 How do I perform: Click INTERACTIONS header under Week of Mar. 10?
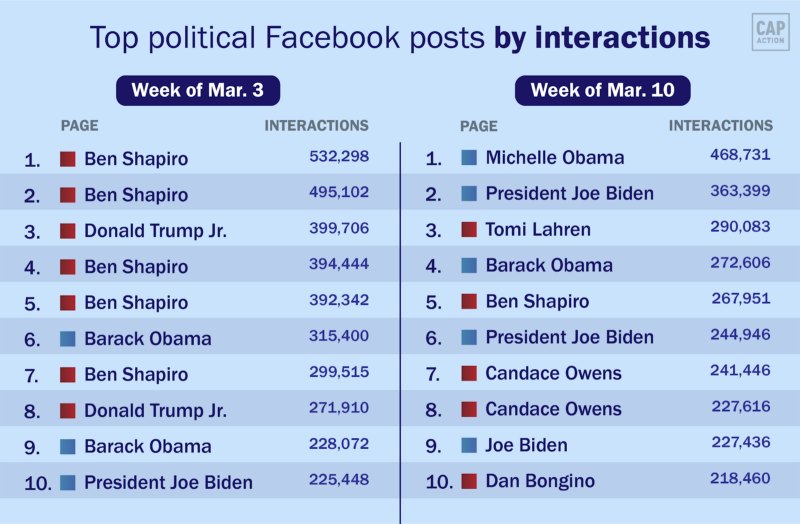click(x=720, y=126)
